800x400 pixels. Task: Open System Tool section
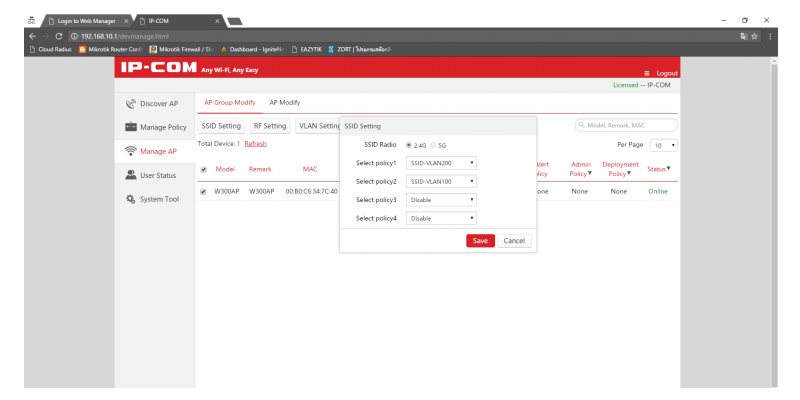pyautogui.click(x=155, y=199)
